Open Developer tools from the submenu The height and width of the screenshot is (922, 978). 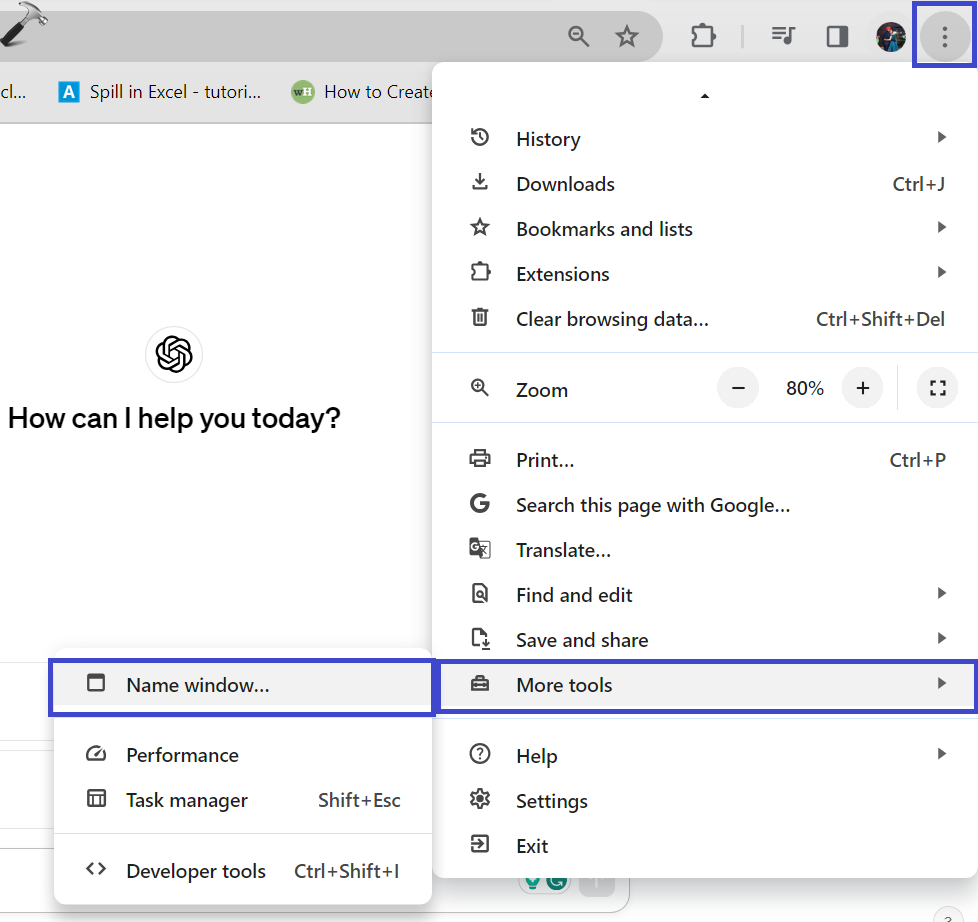pyautogui.click(x=196, y=871)
